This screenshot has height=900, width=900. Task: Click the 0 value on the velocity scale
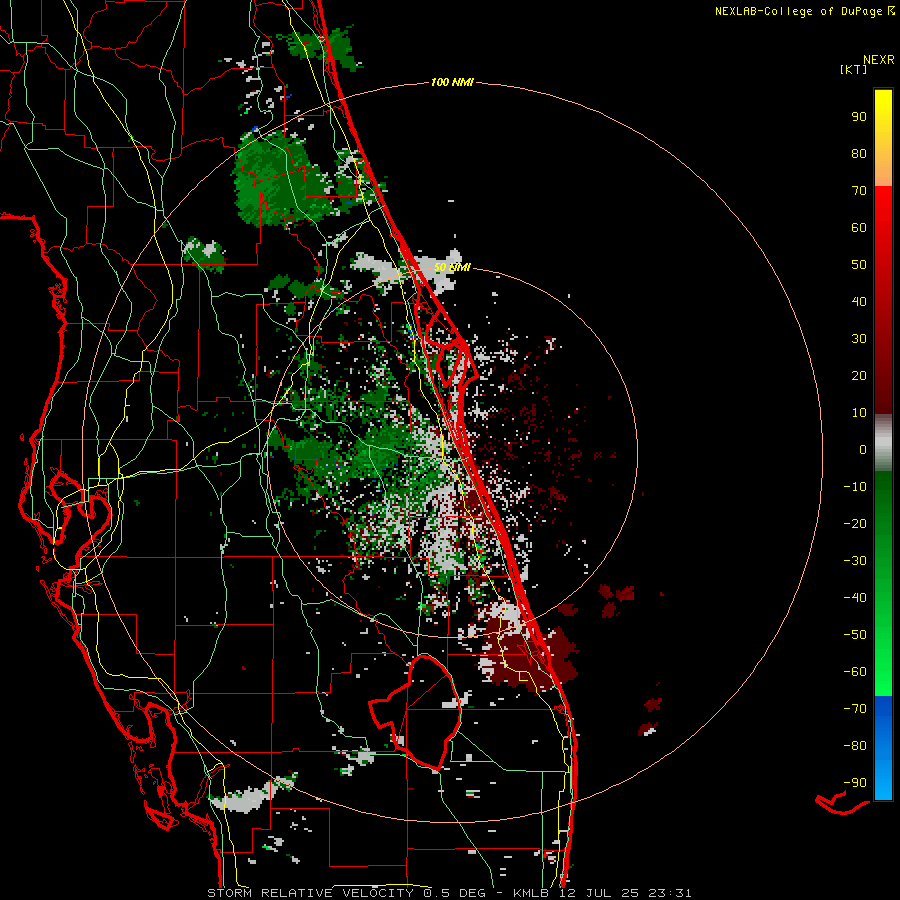pyautogui.click(x=863, y=450)
